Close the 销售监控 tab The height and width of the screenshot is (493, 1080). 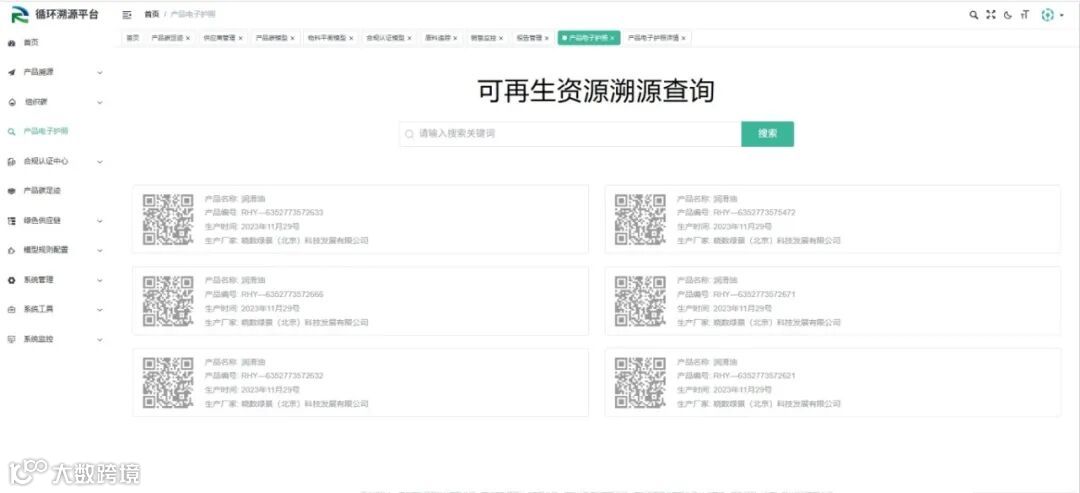coord(501,38)
